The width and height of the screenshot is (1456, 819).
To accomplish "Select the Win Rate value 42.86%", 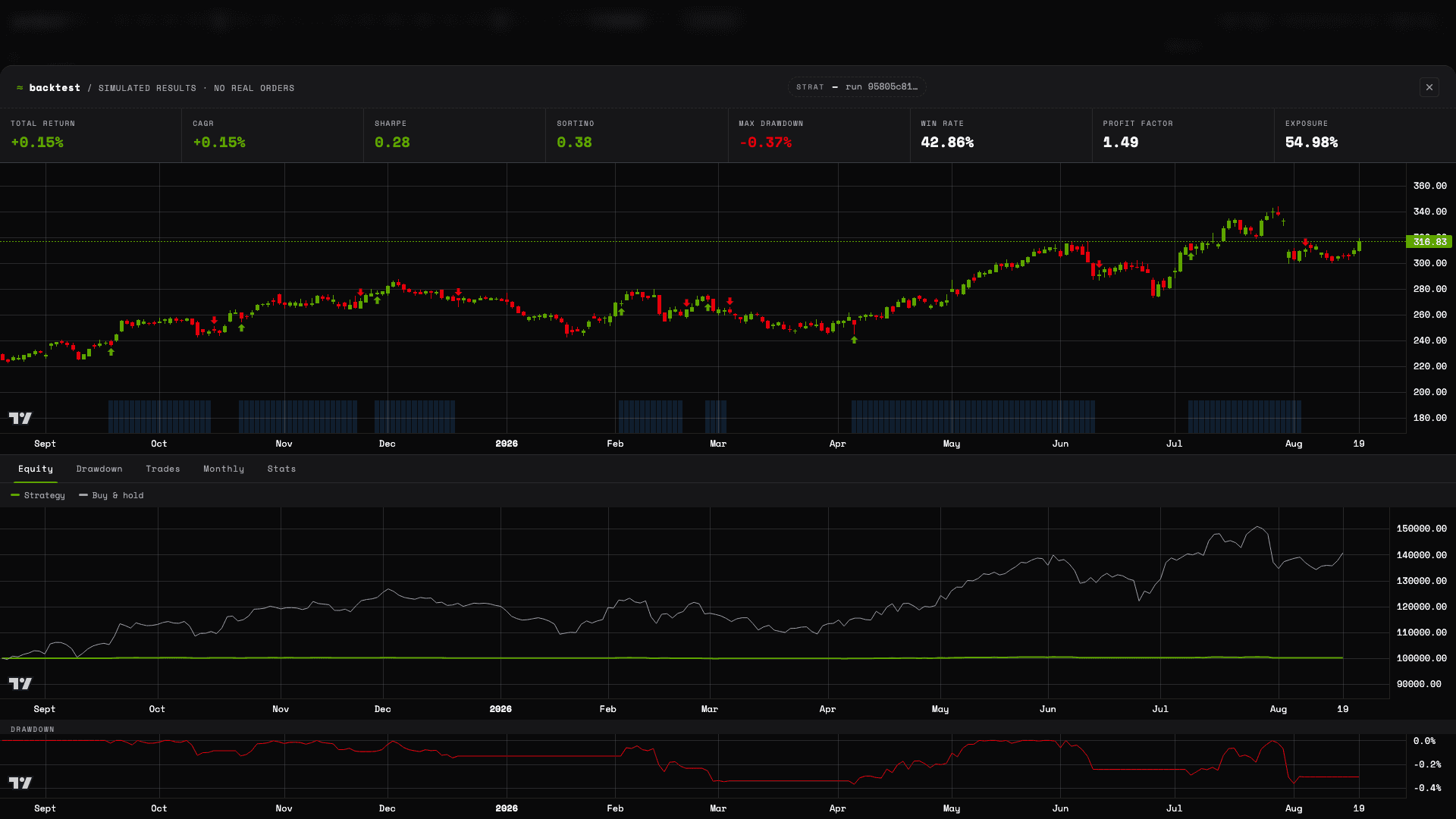I will pos(947,143).
